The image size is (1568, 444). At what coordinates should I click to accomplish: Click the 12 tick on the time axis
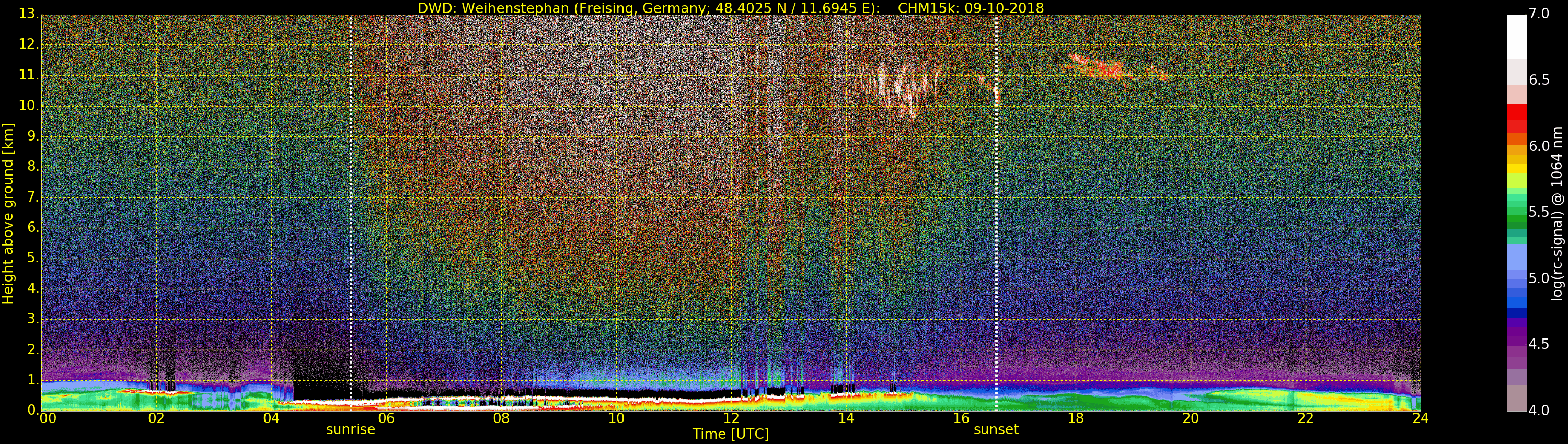pos(731,418)
